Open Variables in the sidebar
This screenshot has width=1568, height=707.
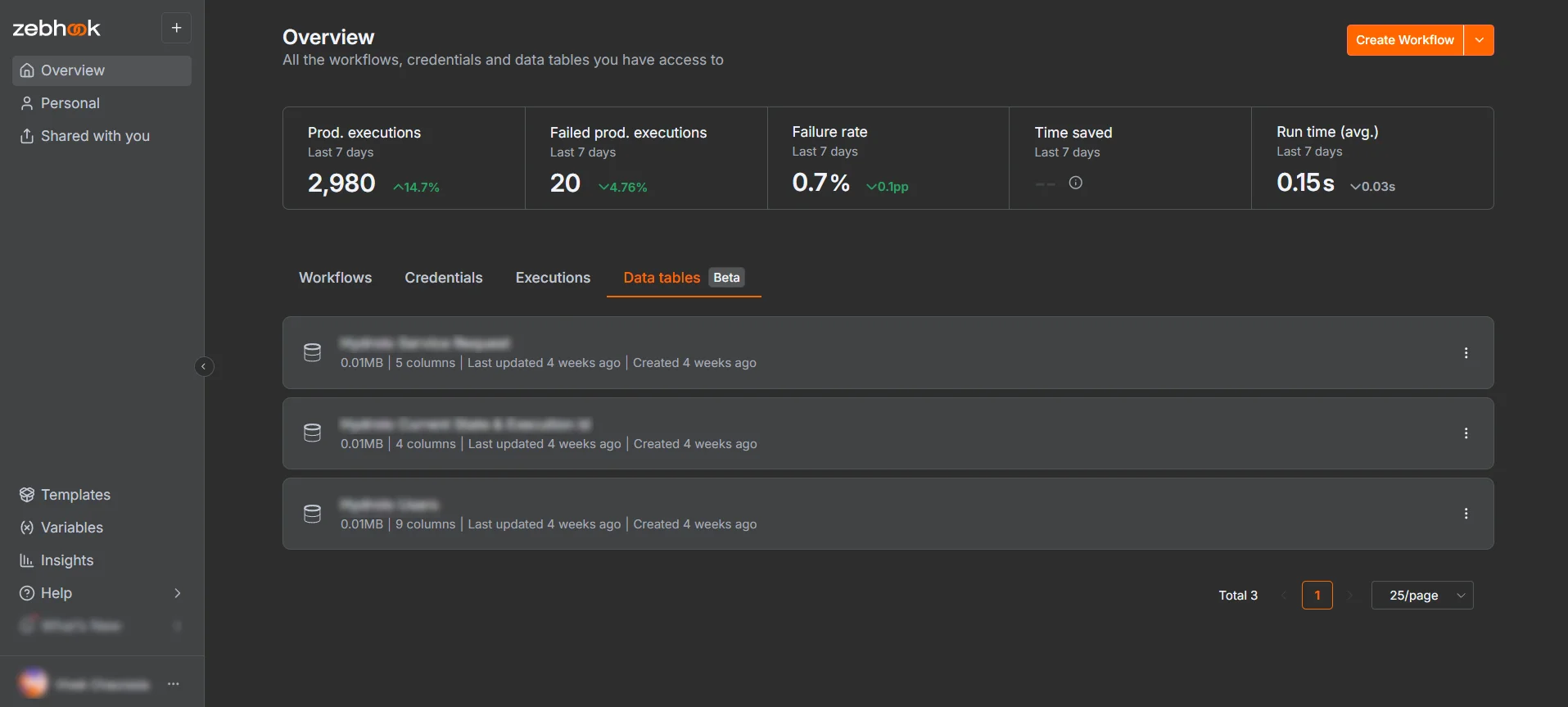71,528
